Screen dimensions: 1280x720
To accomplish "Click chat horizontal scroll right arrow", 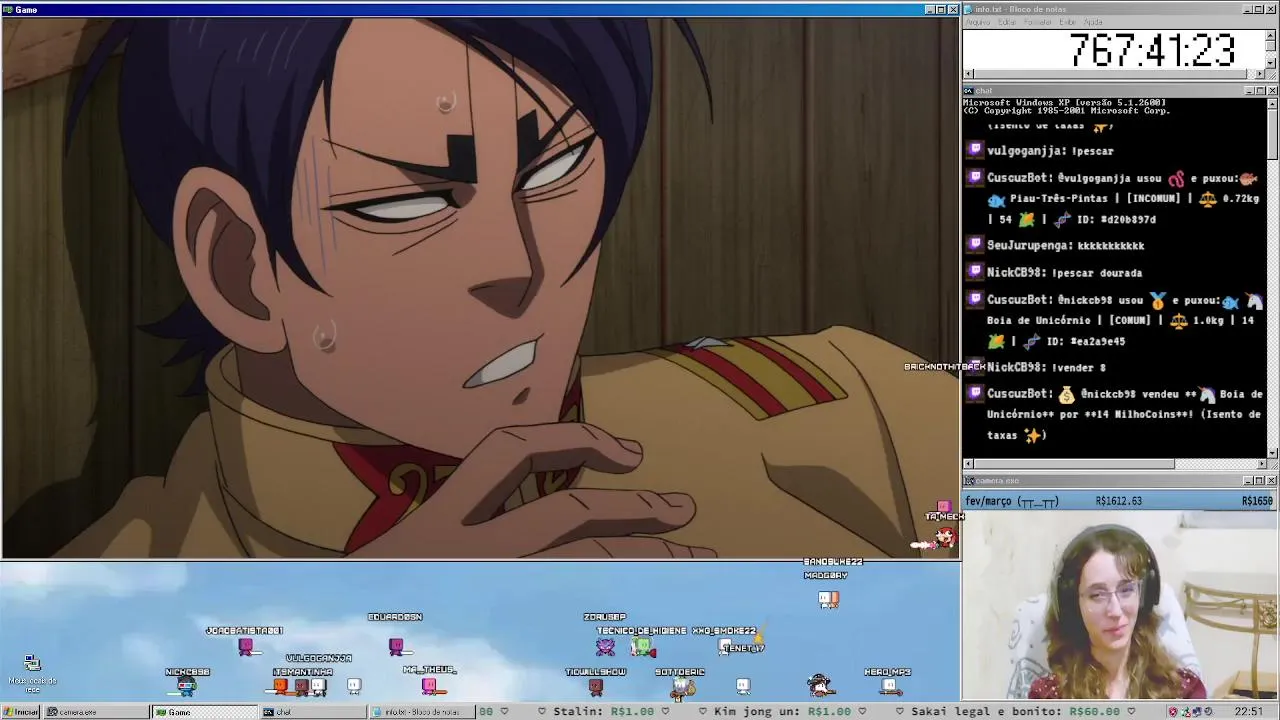I will tap(1261, 464).
